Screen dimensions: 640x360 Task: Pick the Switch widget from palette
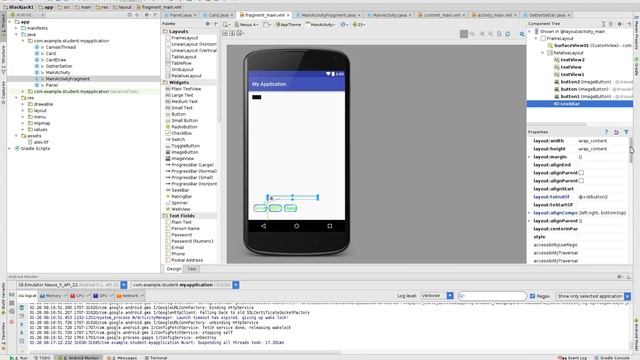click(178, 140)
